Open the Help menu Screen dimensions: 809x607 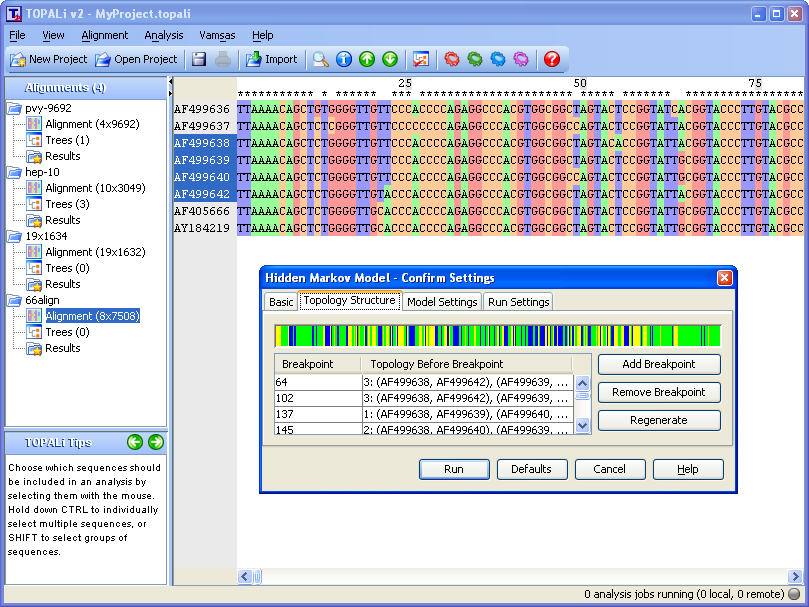263,35
